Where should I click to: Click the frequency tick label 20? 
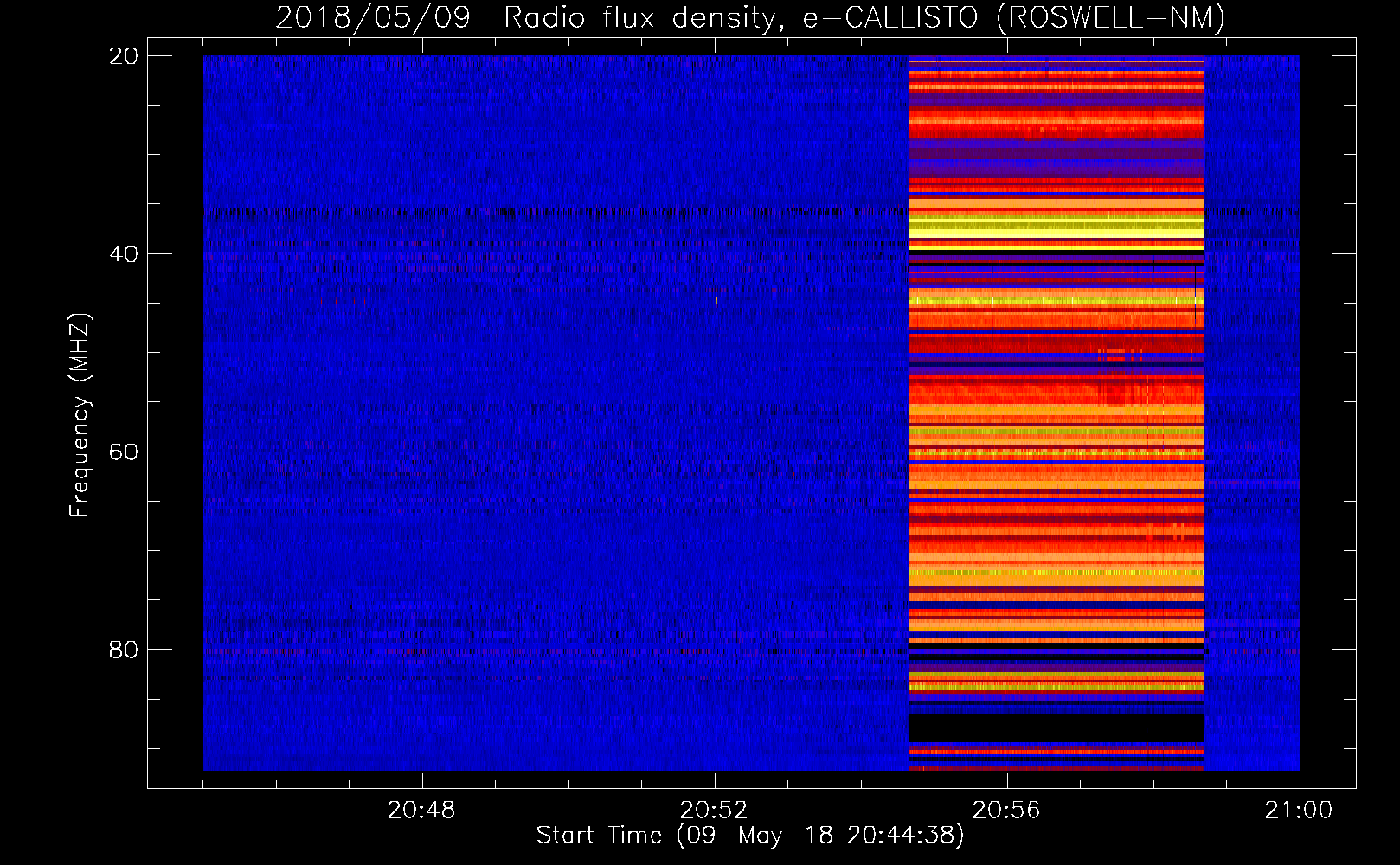pos(124,56)
